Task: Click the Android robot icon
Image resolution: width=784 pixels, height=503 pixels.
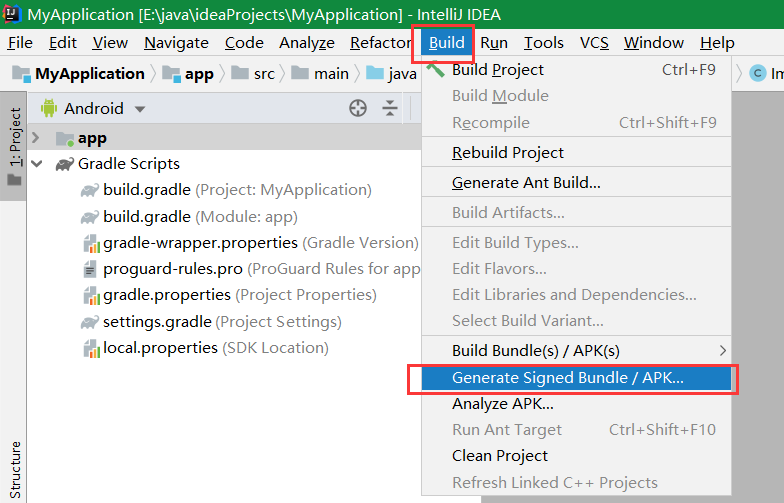Action: point(48,108)
